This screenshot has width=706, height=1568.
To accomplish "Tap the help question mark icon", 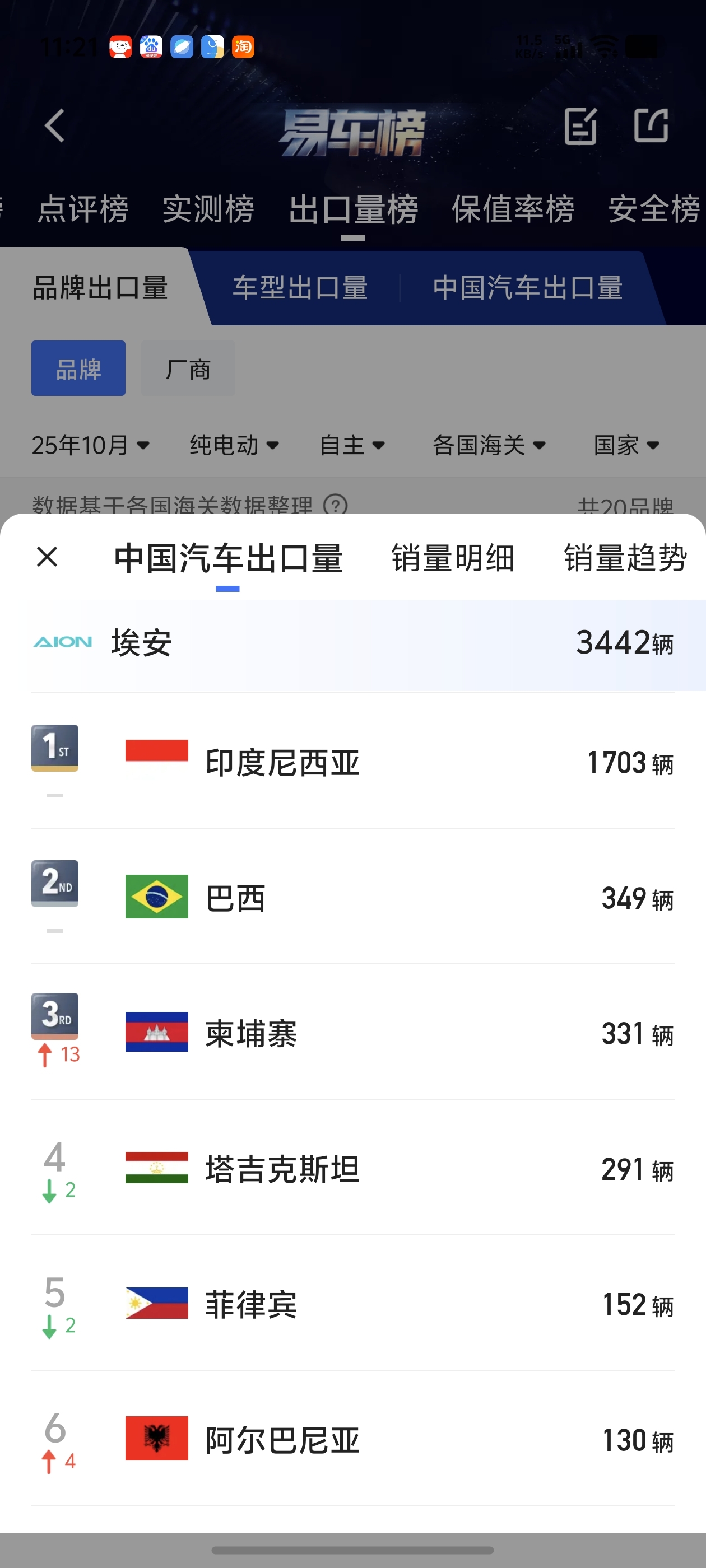I will (335, 505).
